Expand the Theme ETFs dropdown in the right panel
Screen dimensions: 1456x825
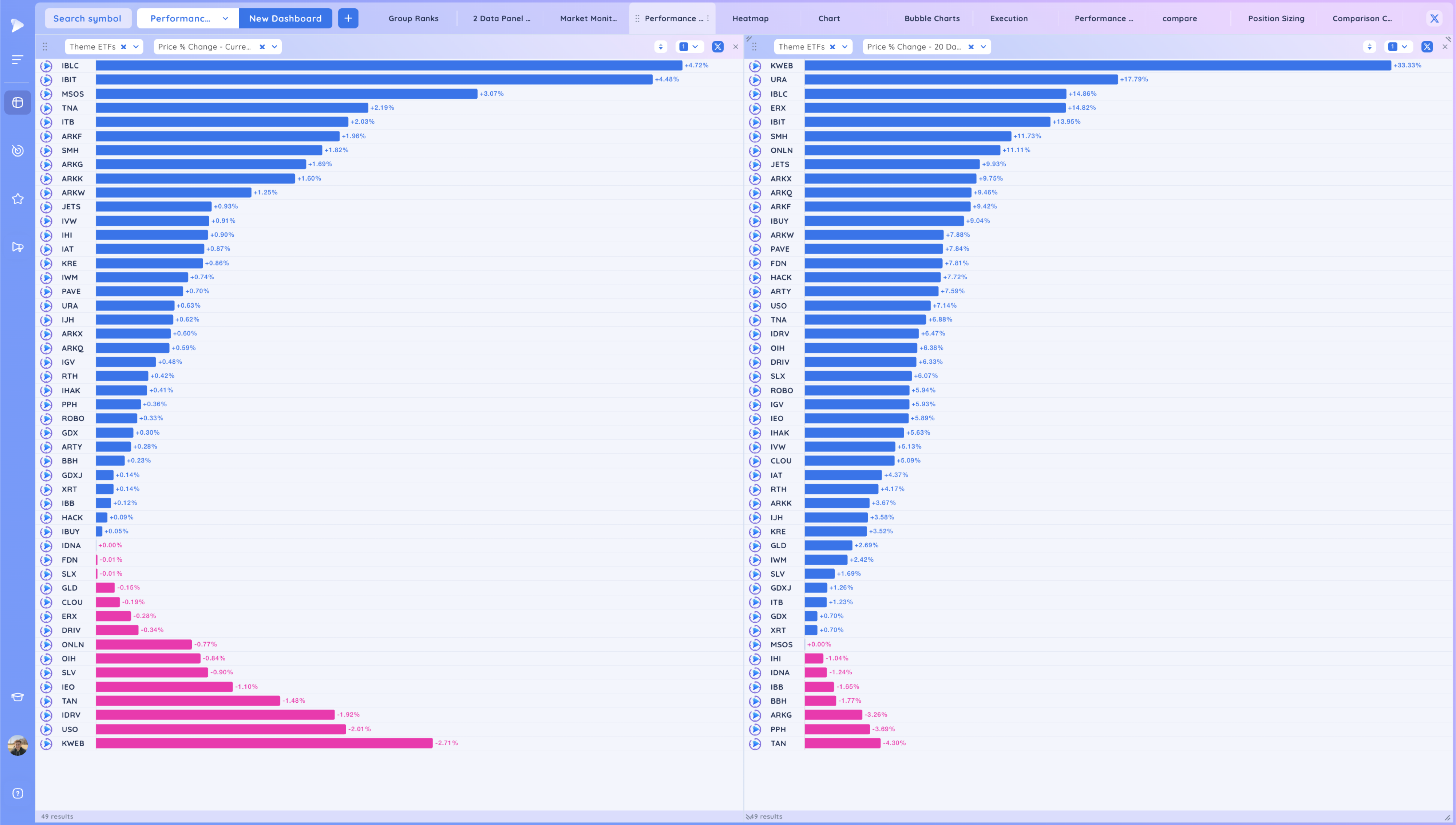pos(844,47)
